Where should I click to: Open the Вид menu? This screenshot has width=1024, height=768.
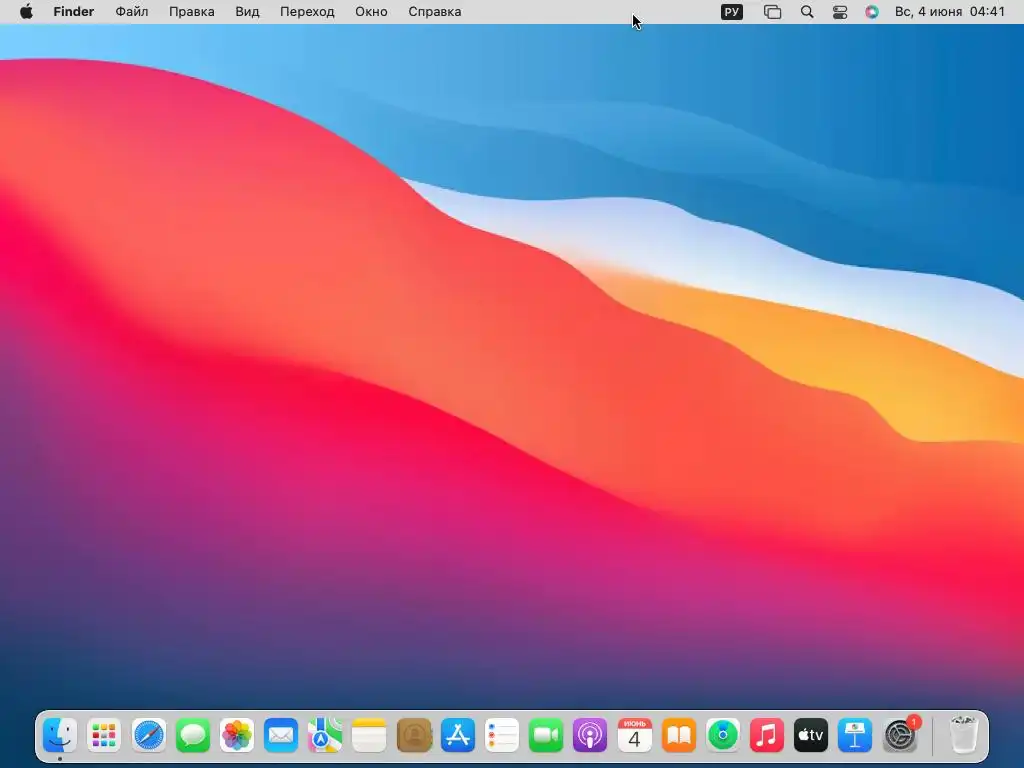tap(248, 12)
